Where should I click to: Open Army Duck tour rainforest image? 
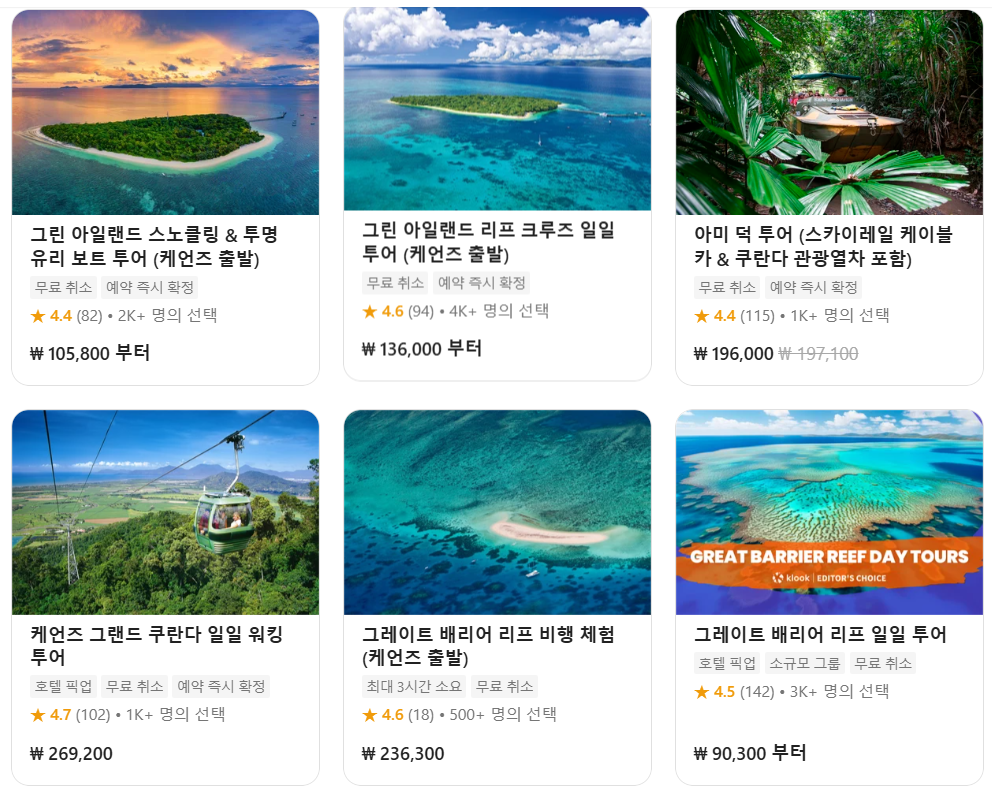click(x=829, y=112)
